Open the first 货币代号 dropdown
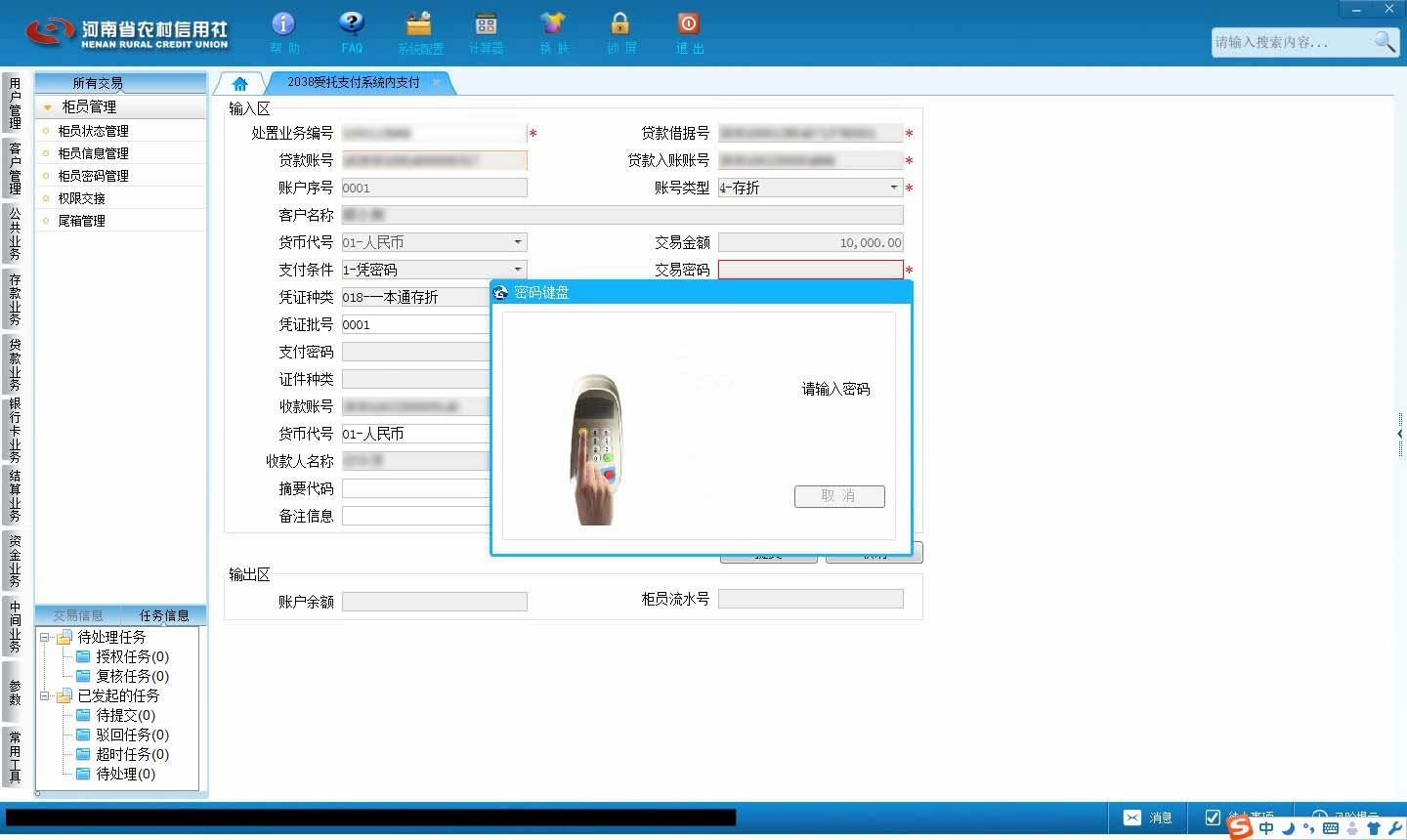 pos(518,242)
